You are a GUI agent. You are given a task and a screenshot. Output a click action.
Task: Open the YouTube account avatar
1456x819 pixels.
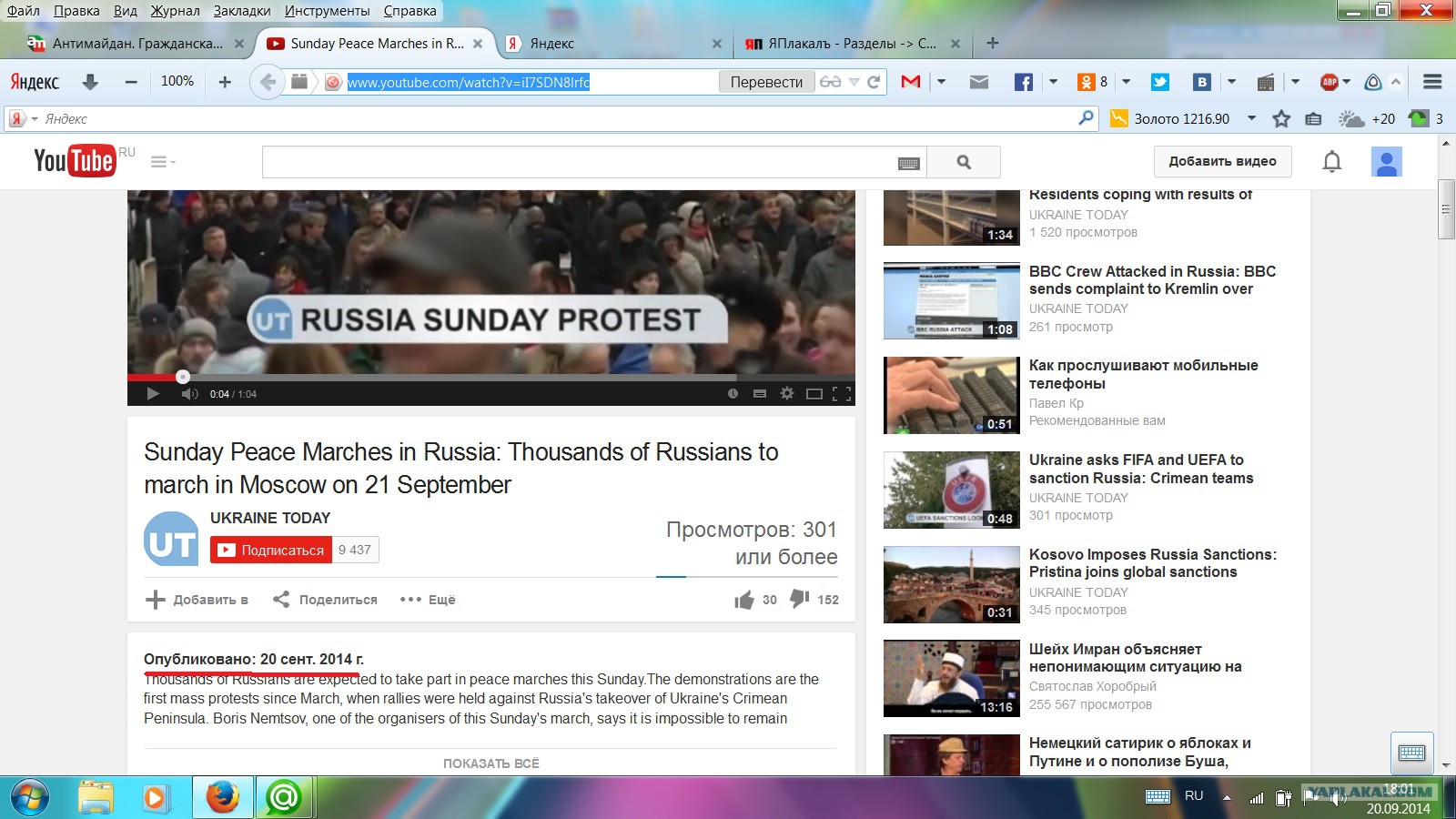[1387, 162]
